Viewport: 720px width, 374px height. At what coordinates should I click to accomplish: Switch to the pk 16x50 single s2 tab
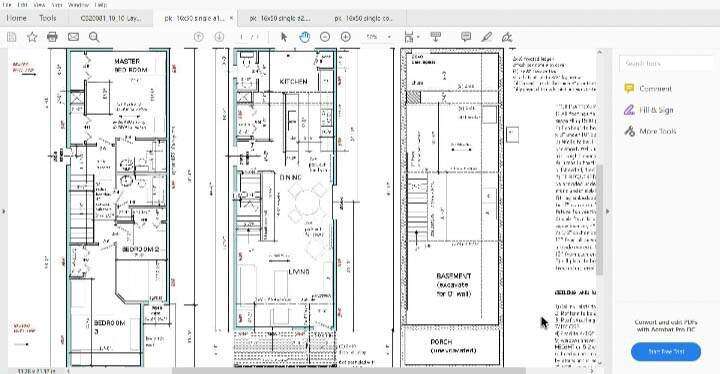click(x=280, y=18)
